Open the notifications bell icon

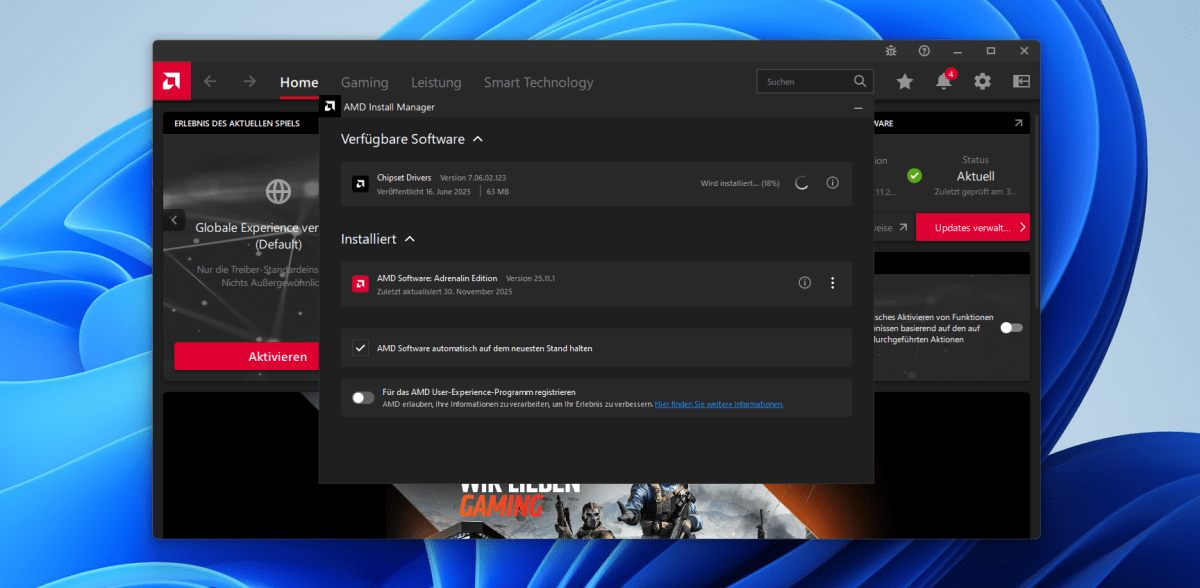tap(943, 81)
